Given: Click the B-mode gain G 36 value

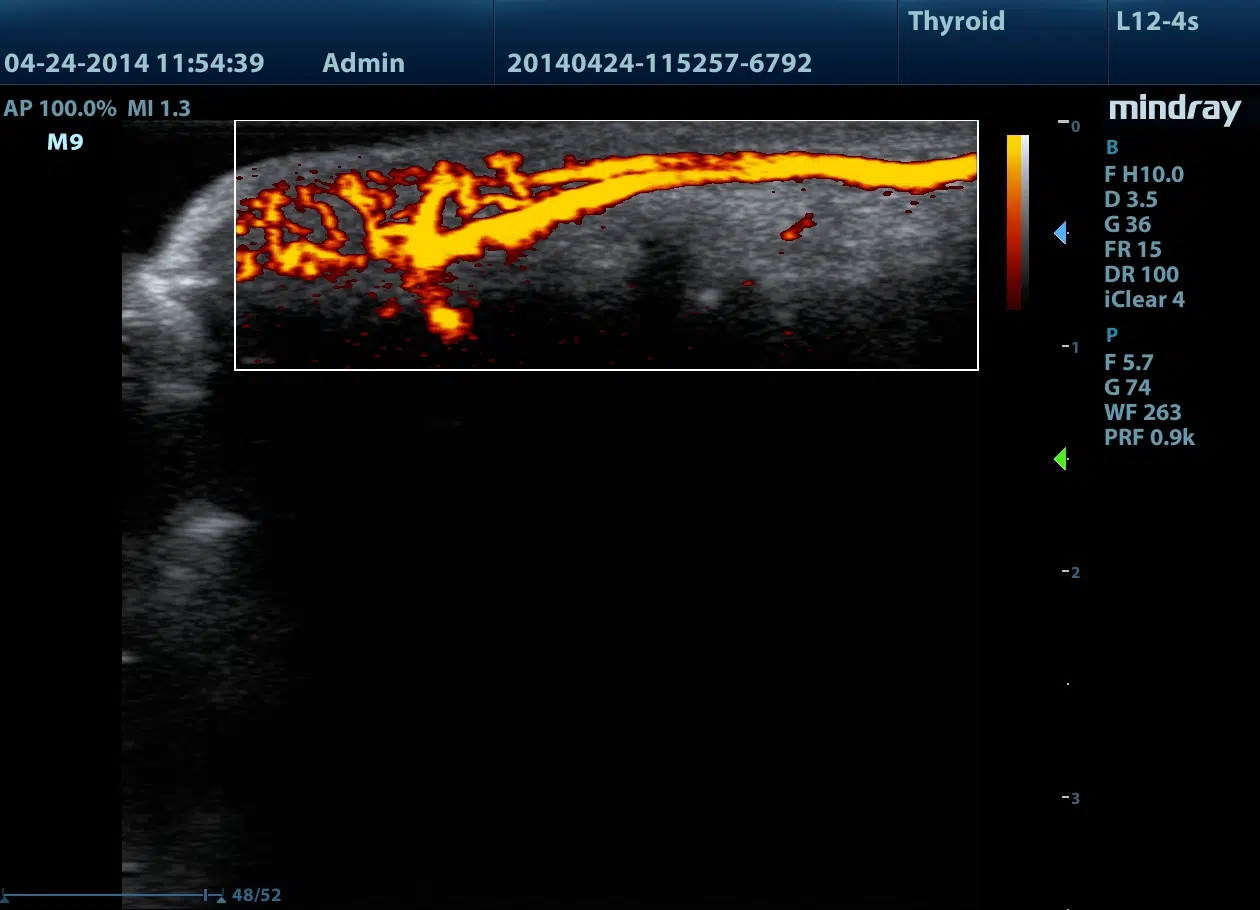Looking at the screenshot, I should 1127,225.
